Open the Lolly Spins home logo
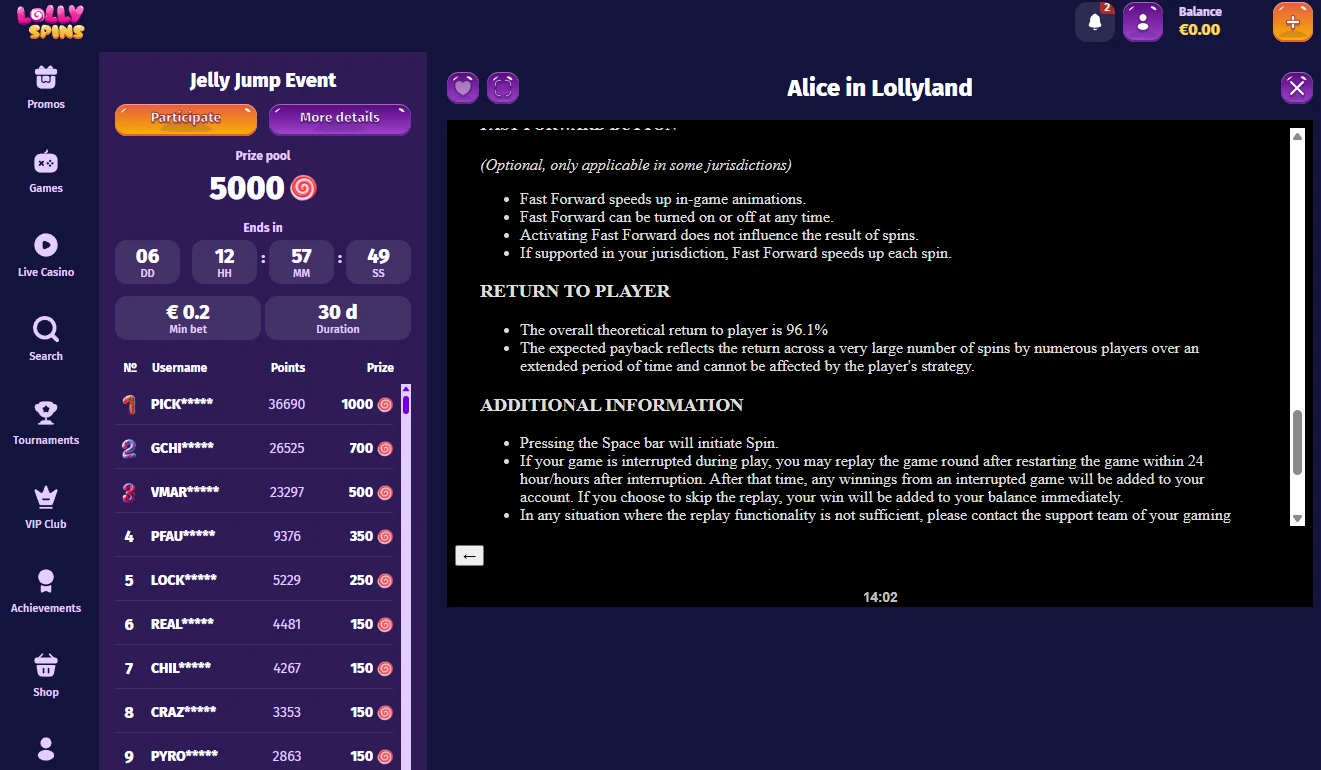The image size is (1321, 770). tap(51, 22)
